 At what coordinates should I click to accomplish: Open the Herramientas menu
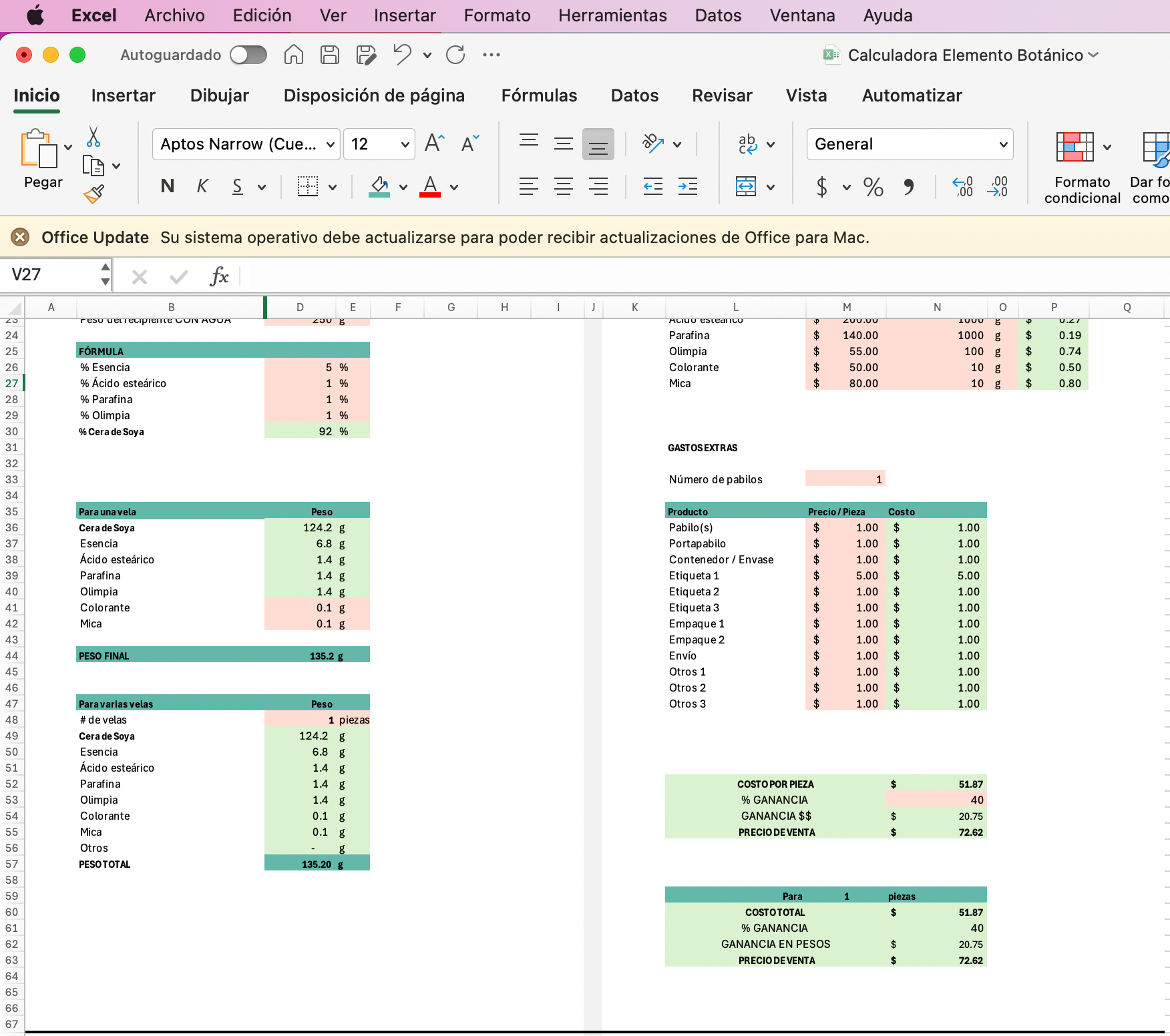coord(612,15)
